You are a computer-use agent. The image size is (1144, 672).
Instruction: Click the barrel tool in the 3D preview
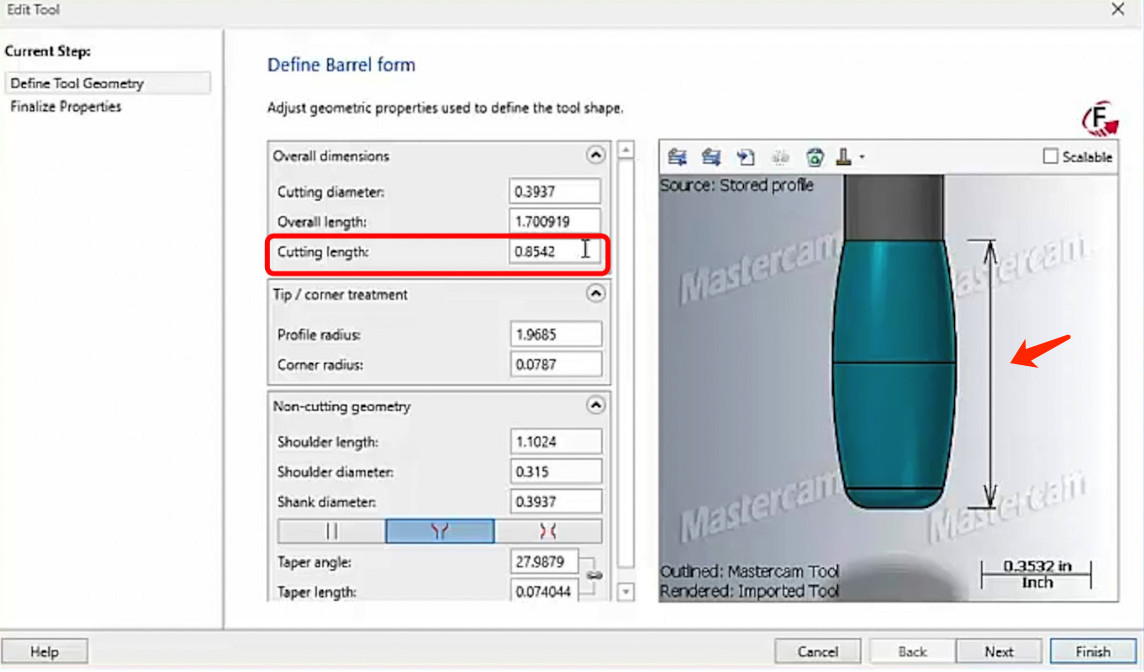click(894, 372)
